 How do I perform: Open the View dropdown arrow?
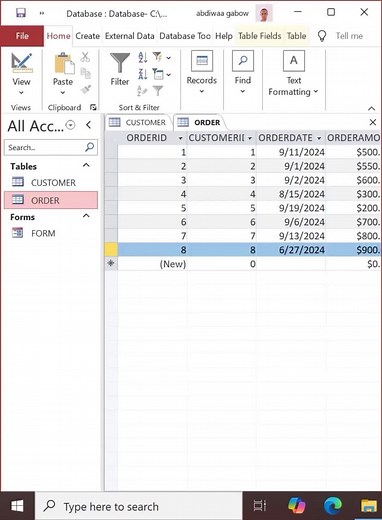point(21,93)
